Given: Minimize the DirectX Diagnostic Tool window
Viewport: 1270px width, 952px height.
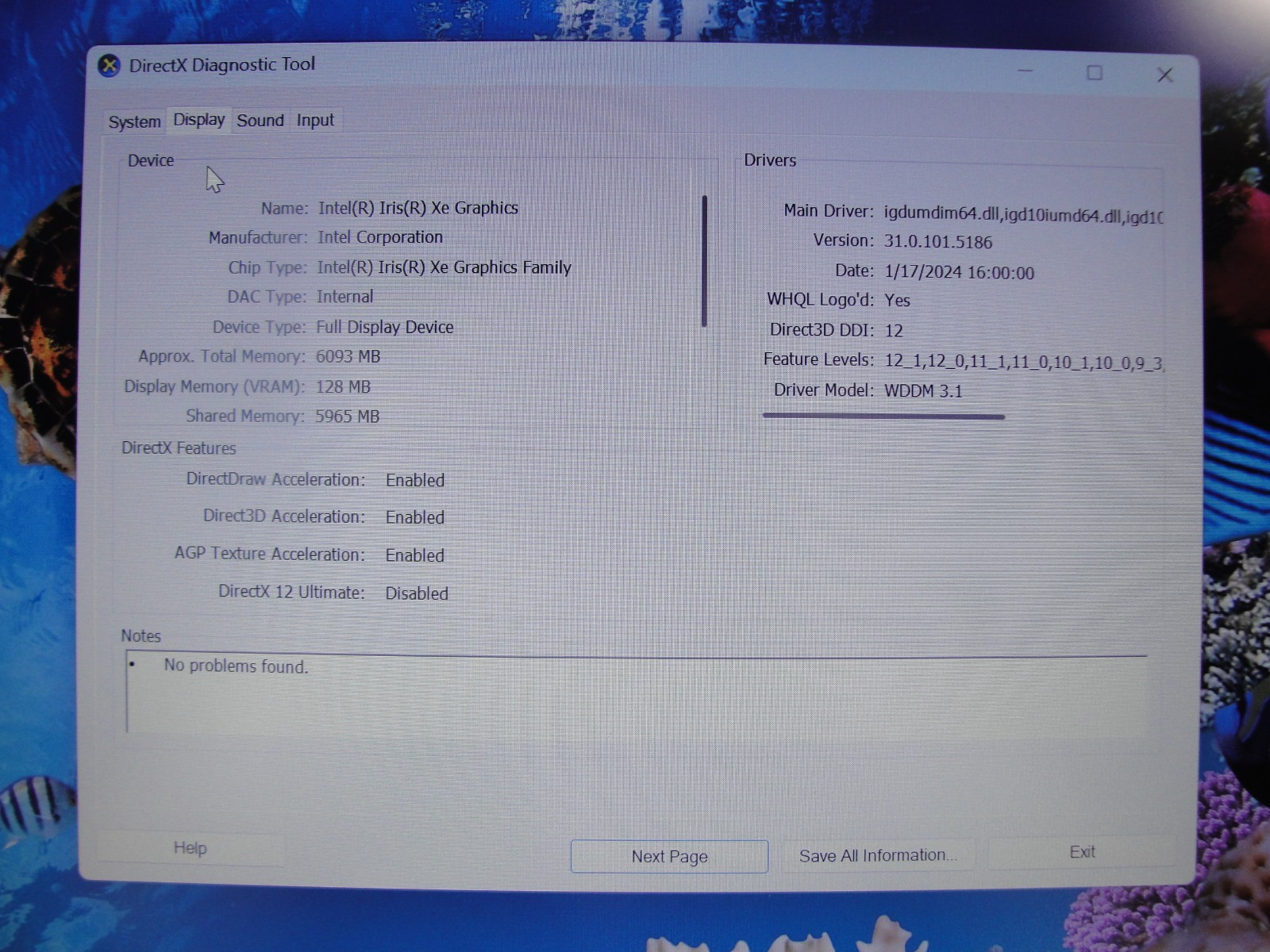Looking at the screenshot, I should pyautogui.click(x=1026, y=71).
